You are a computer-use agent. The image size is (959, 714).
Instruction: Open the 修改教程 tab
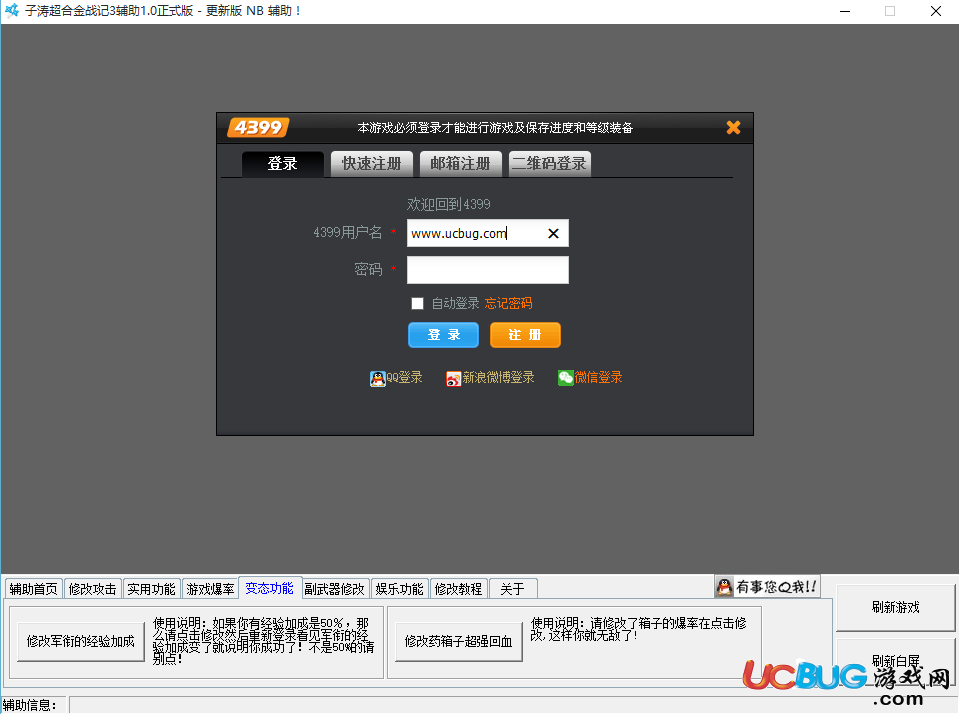(x=459, y=589)
